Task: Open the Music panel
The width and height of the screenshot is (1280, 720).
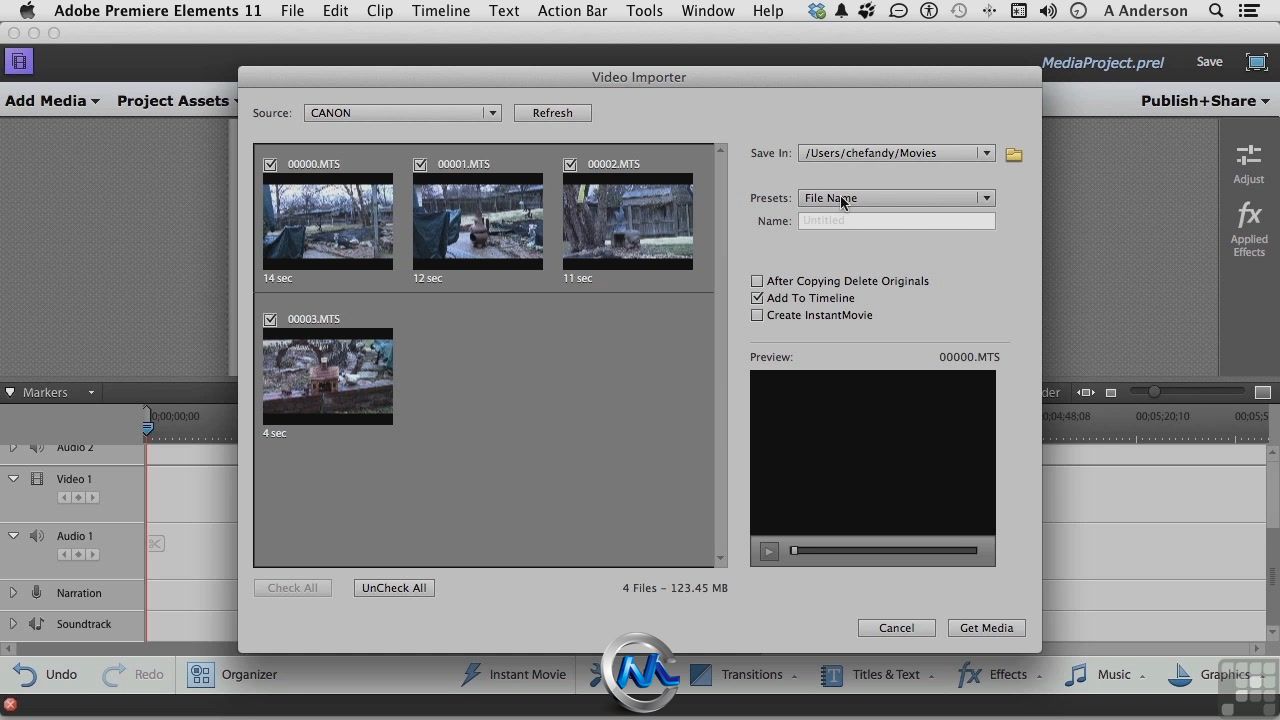Action: click(1104, 675)
